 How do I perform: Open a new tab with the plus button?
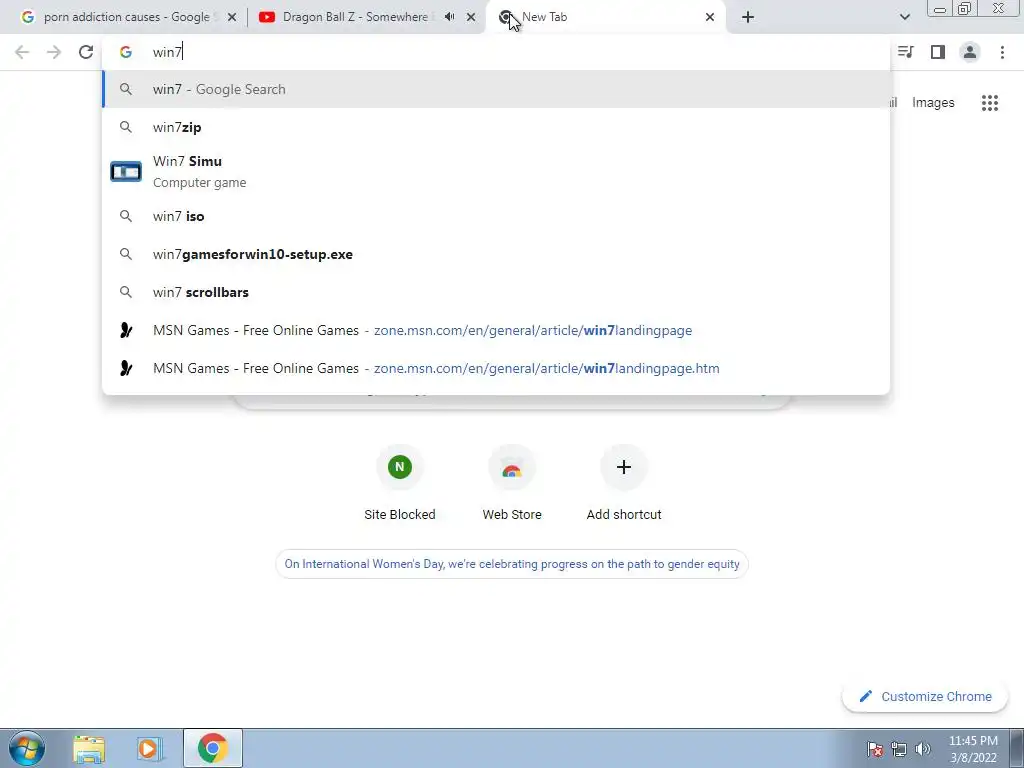(x=748, y=17)
